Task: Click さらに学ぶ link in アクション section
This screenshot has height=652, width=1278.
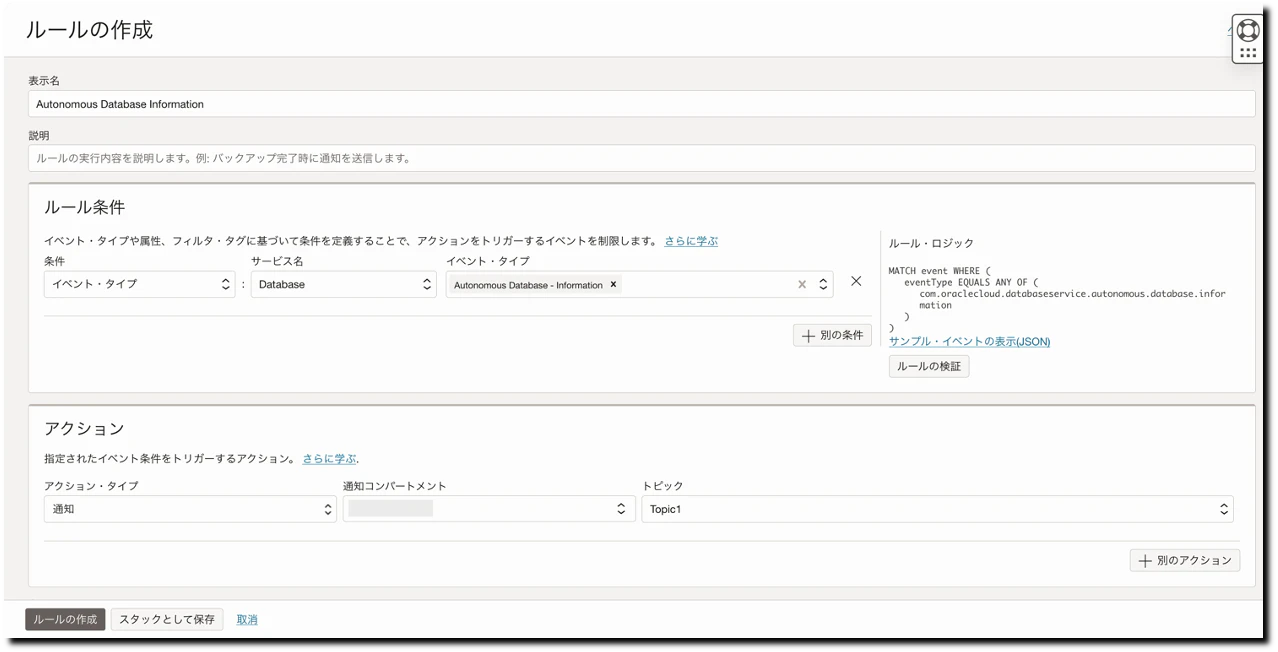Action: tap(329, 459)
